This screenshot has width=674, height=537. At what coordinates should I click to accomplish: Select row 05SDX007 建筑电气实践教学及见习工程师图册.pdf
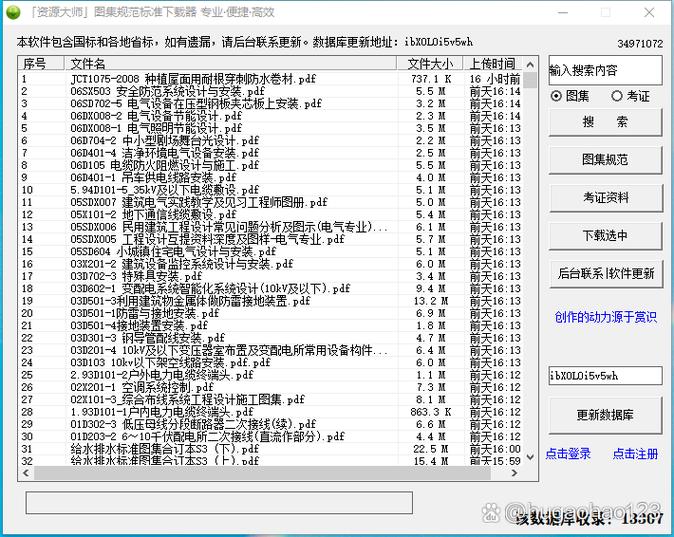point(271,202)
